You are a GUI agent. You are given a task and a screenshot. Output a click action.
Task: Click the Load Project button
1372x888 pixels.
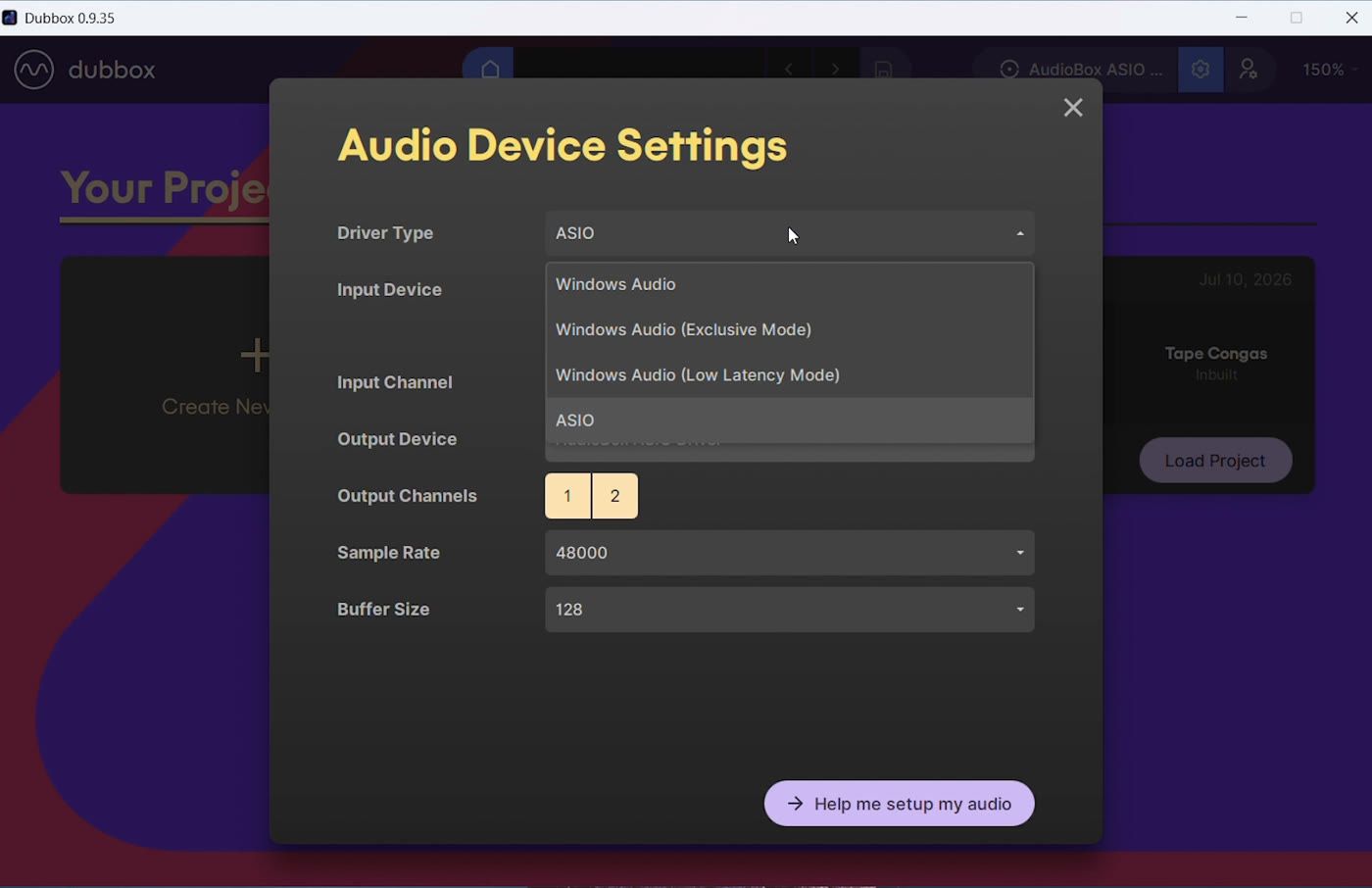pos(1215,461)
